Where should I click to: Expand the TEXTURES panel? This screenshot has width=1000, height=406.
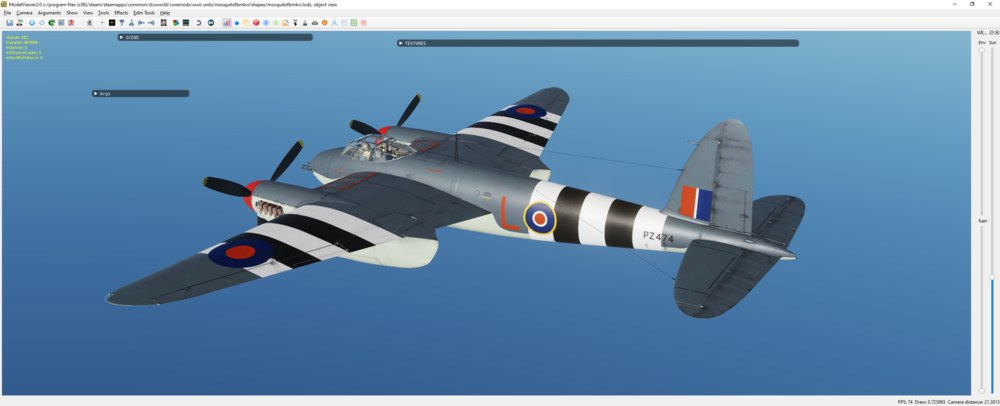[598, 43]
